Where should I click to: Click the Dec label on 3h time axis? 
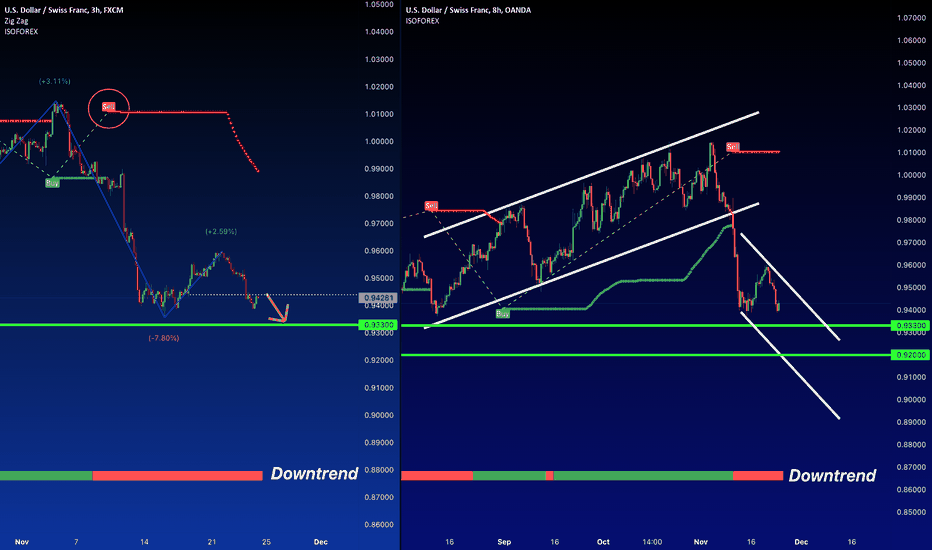[320, 542]
